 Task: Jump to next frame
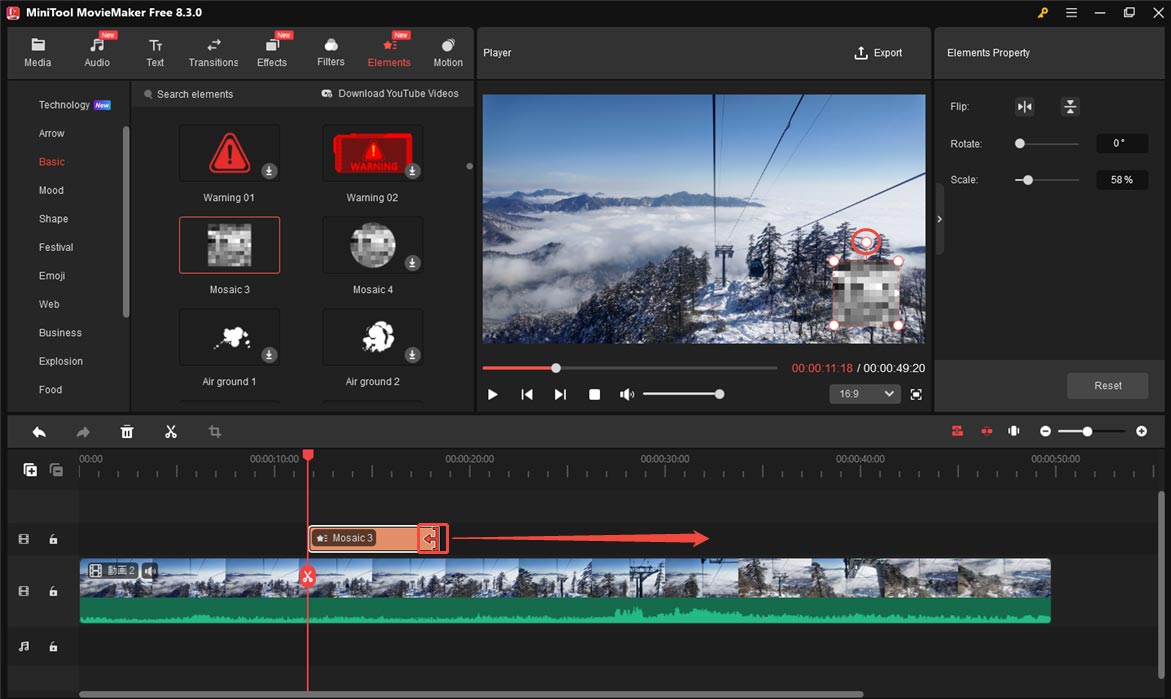pyautogui.click(x=560, y=394)
